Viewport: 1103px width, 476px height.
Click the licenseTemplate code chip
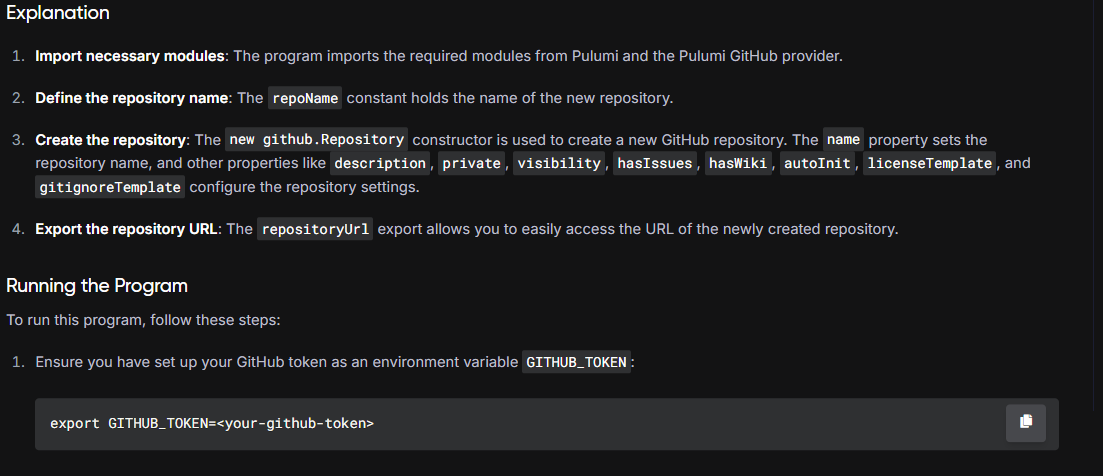pos(929,163)
